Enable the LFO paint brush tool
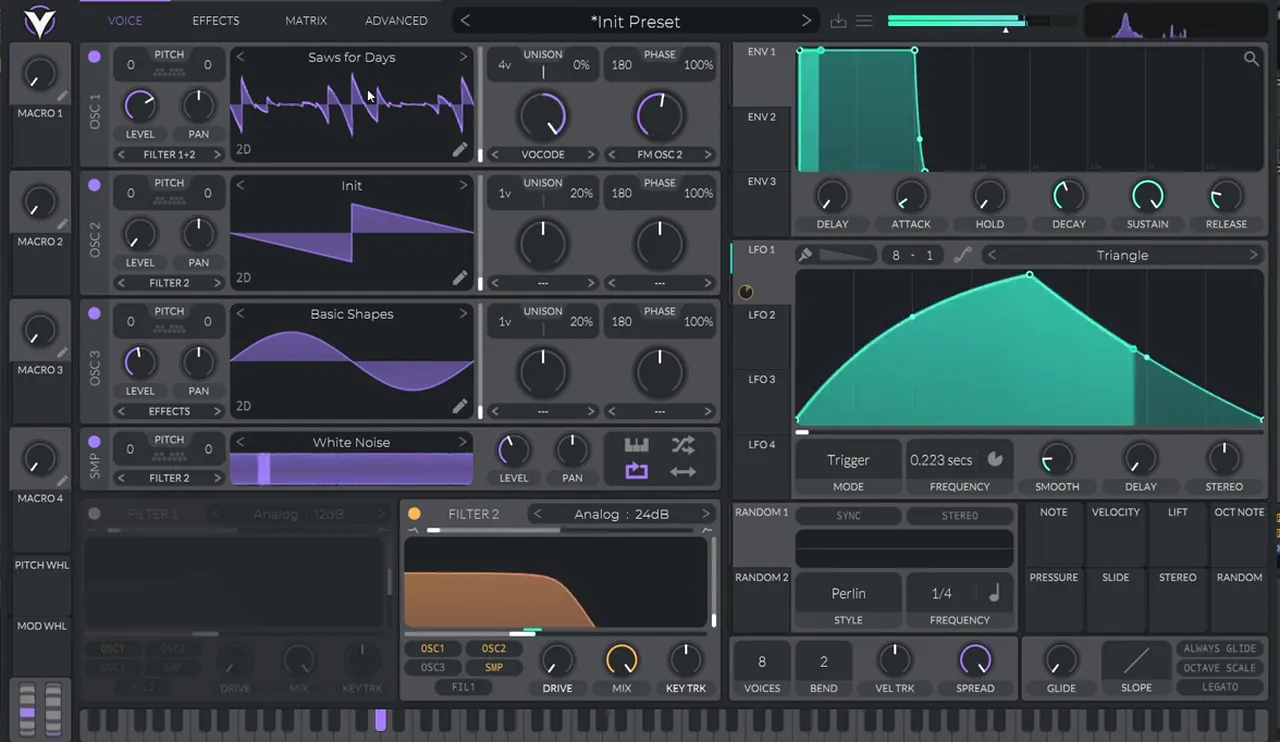The image size is (1280, 742). point(804,255)
